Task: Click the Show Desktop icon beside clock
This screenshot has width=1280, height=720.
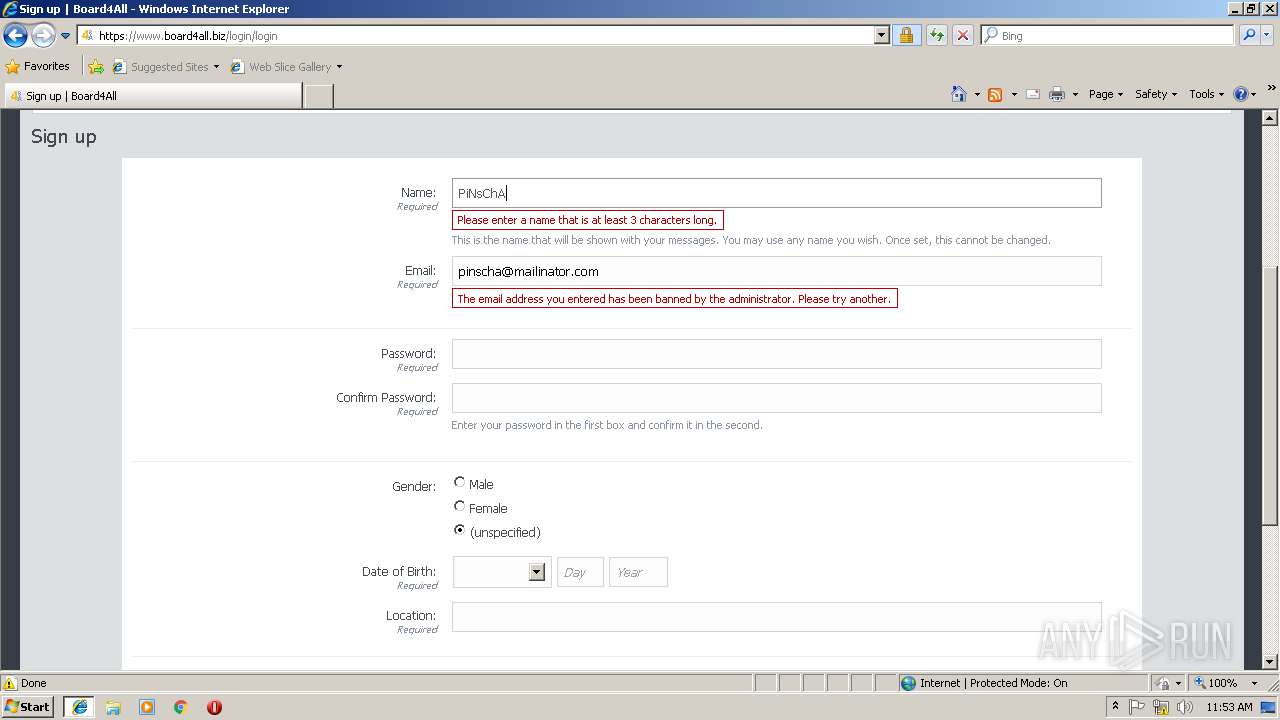Action: click(1268, 707)
